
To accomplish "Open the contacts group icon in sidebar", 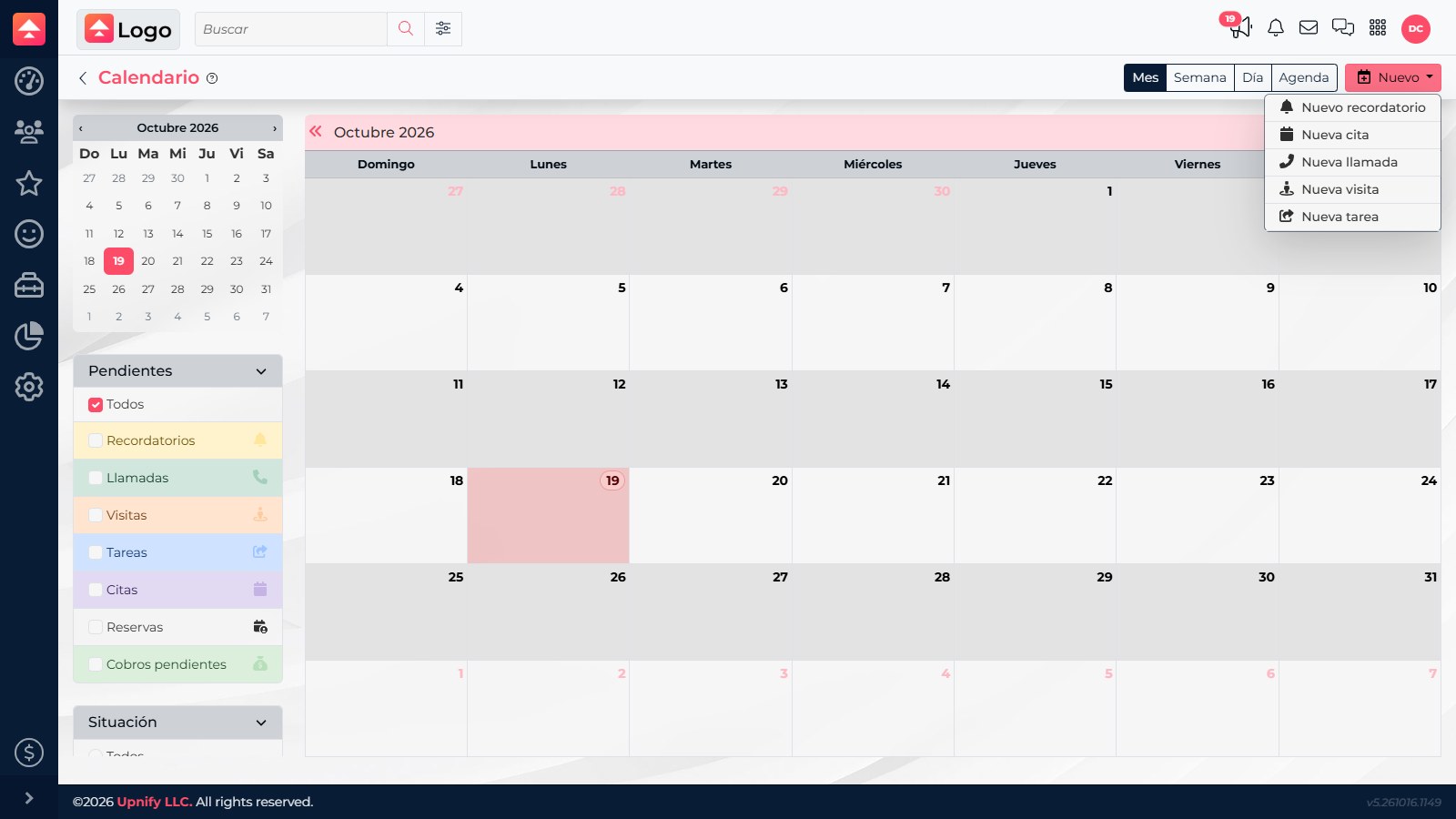I will pyautogui.click(x=29, y=132).
